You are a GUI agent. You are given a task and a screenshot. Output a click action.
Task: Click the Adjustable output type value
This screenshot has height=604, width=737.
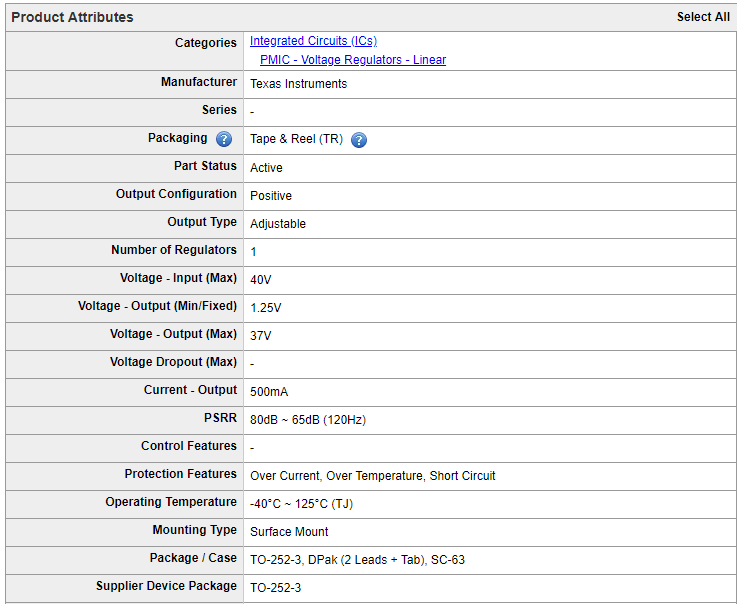point(278,224)
